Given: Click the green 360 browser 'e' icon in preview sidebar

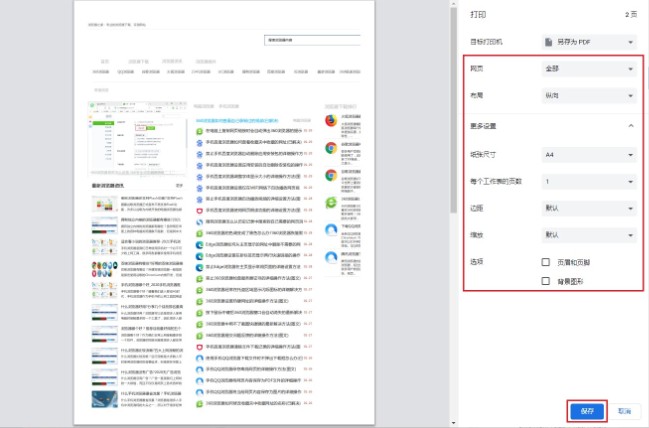Looking at the screenshot, I should click(x=331, y=203).
